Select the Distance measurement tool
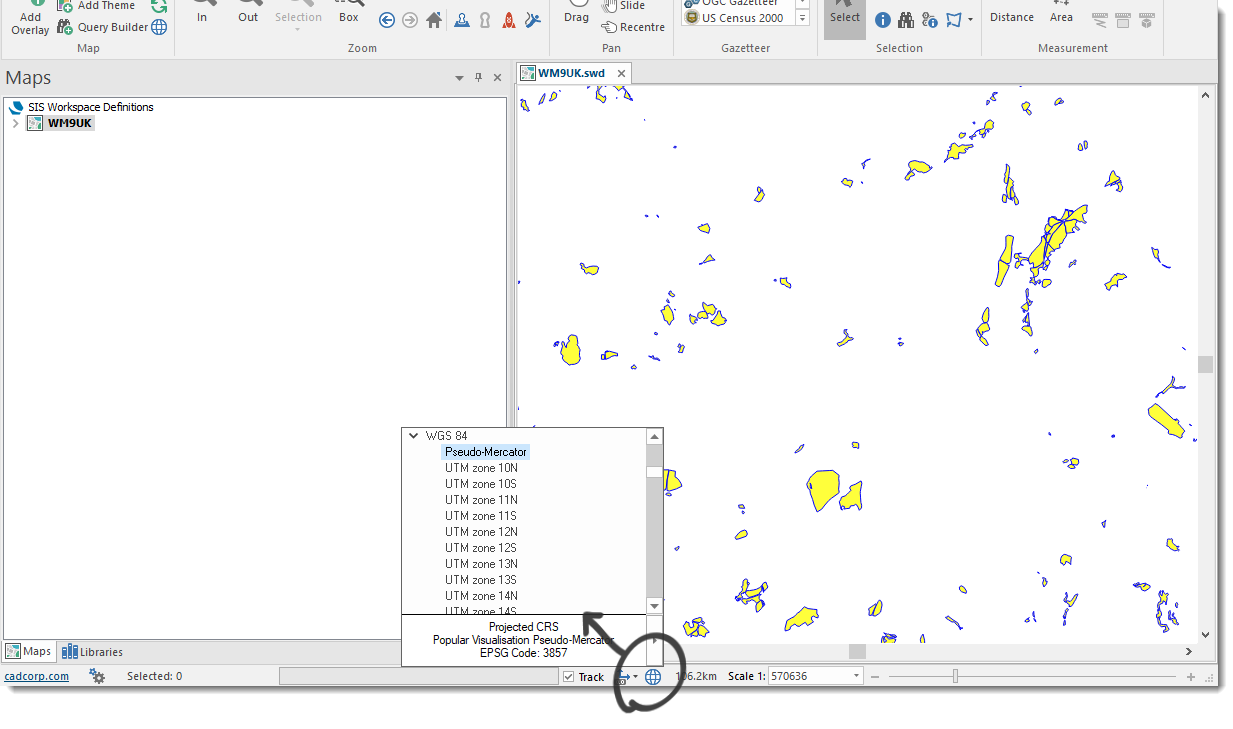 1012,17
